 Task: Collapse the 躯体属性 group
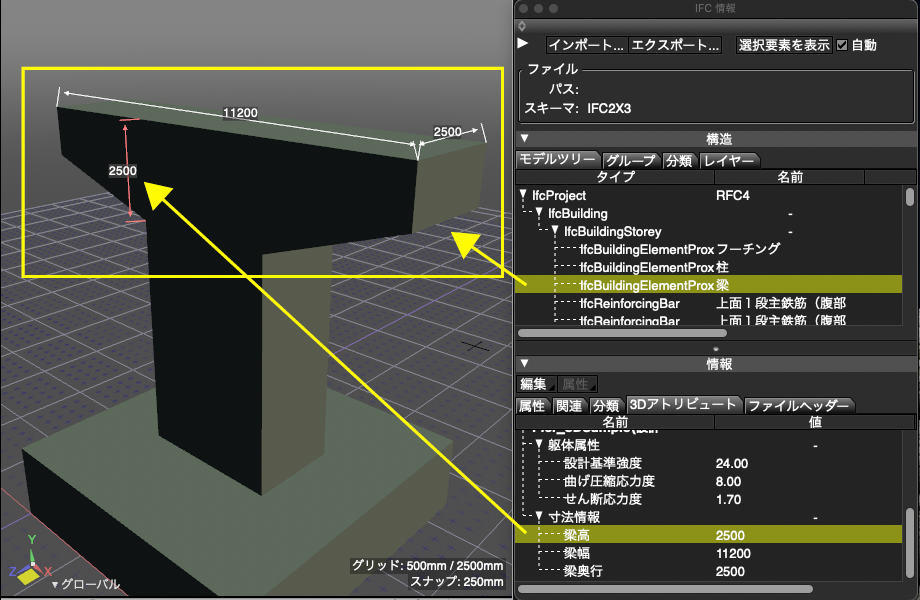[539, 445]
